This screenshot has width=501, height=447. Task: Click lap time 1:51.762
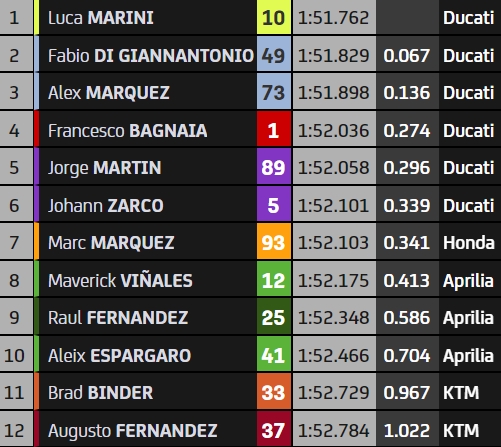[x=334, y=17]
